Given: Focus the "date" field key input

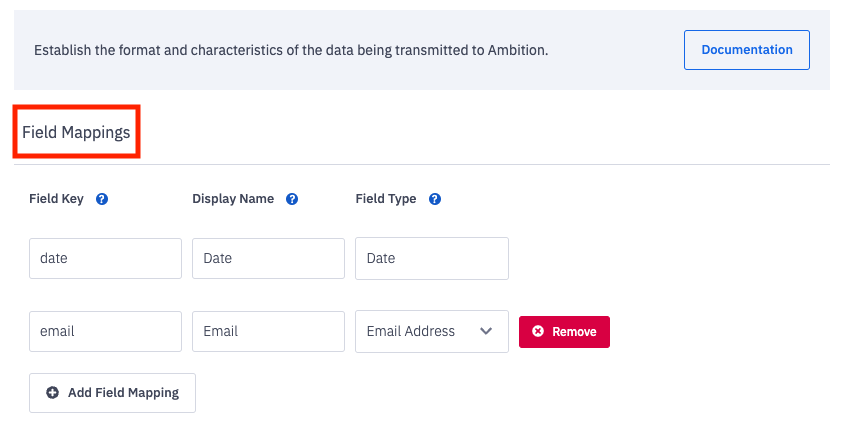Looking at the screenshot, I should pos(105,258).
